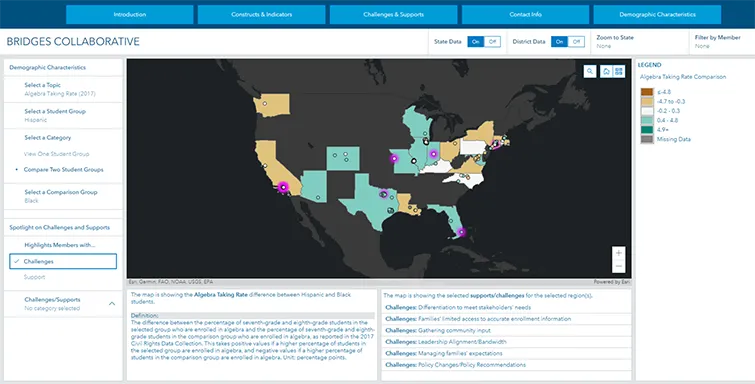Click Differentiation to meet stakeholders' needs challenge
The height and width of the screenshot is (384, 755).
pos(506,307)
